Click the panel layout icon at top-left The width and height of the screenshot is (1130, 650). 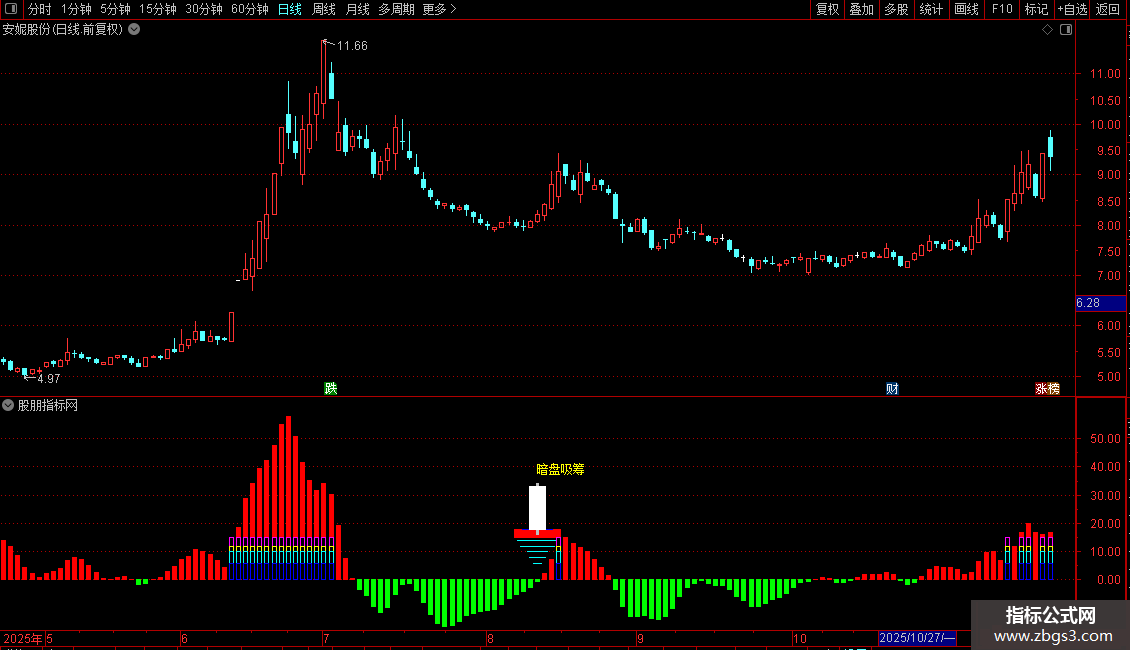click(11, 9)
